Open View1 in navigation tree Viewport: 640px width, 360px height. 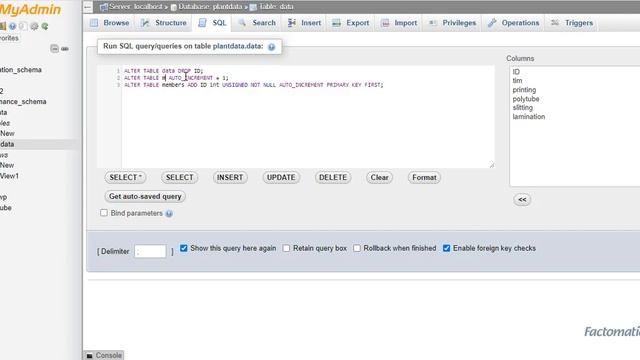click(x=9, y=176)
